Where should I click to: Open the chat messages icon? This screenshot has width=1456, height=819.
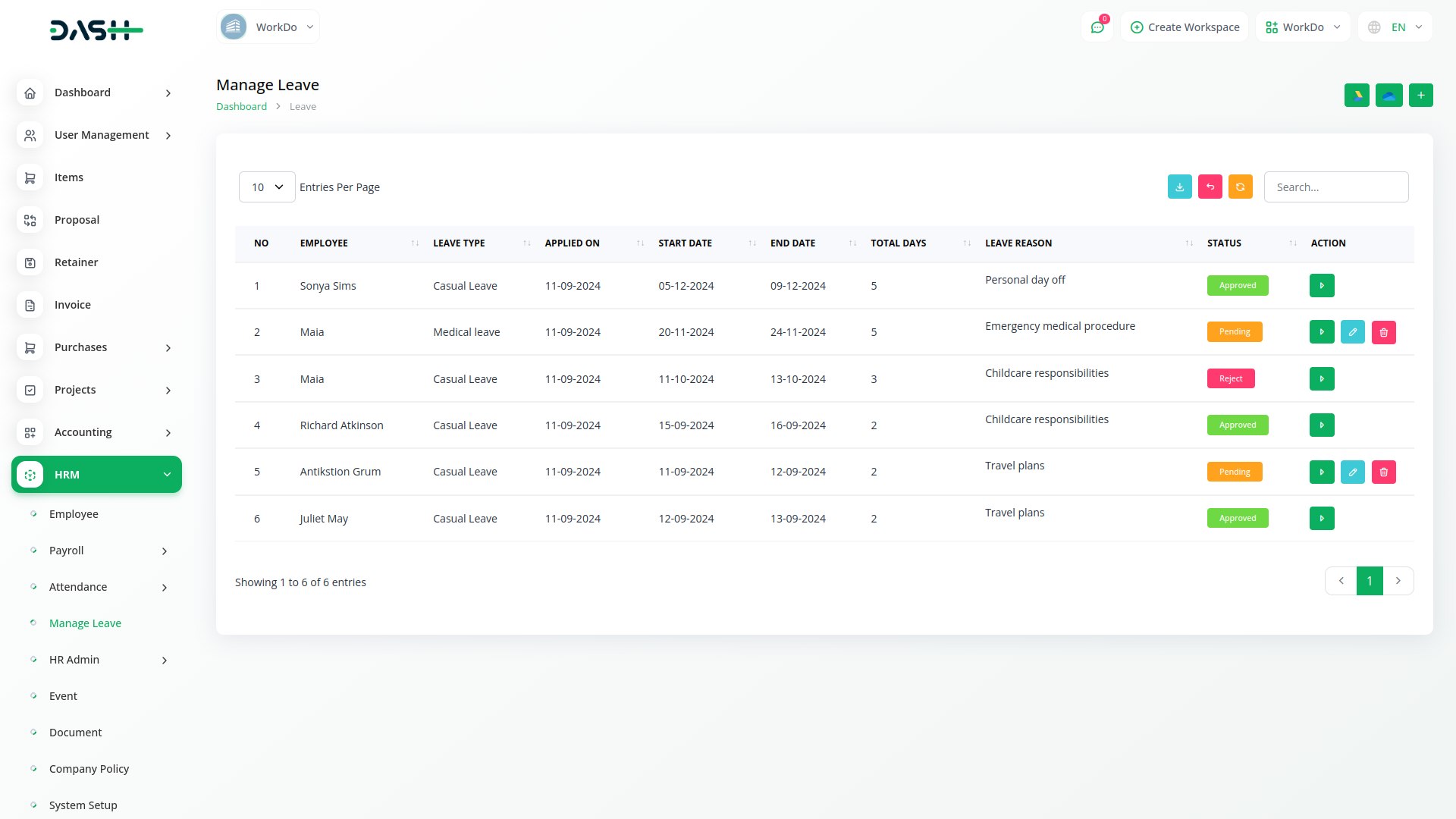tap(1097, 27)
